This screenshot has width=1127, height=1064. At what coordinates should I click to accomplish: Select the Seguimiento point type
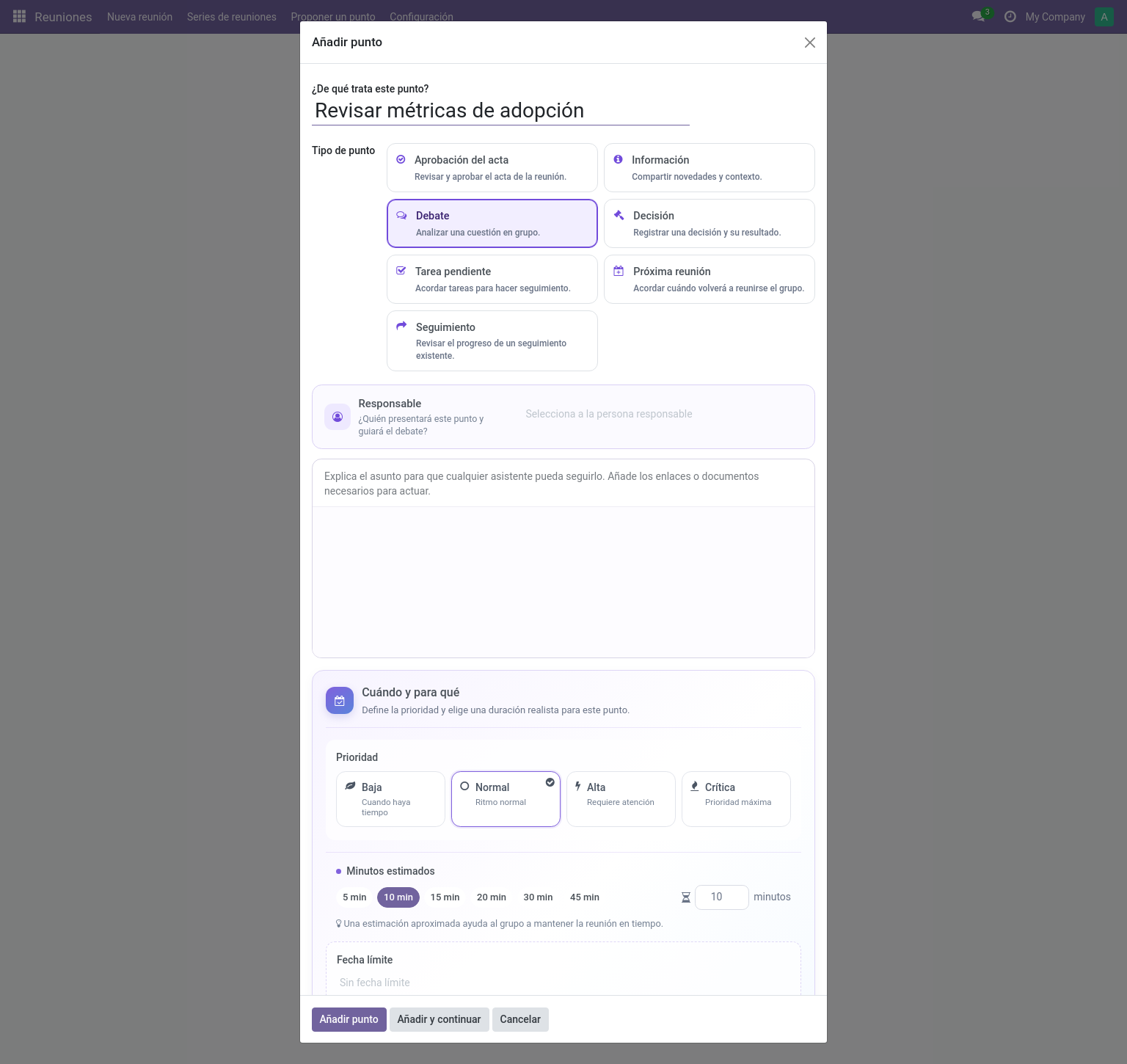pos(492,341)
